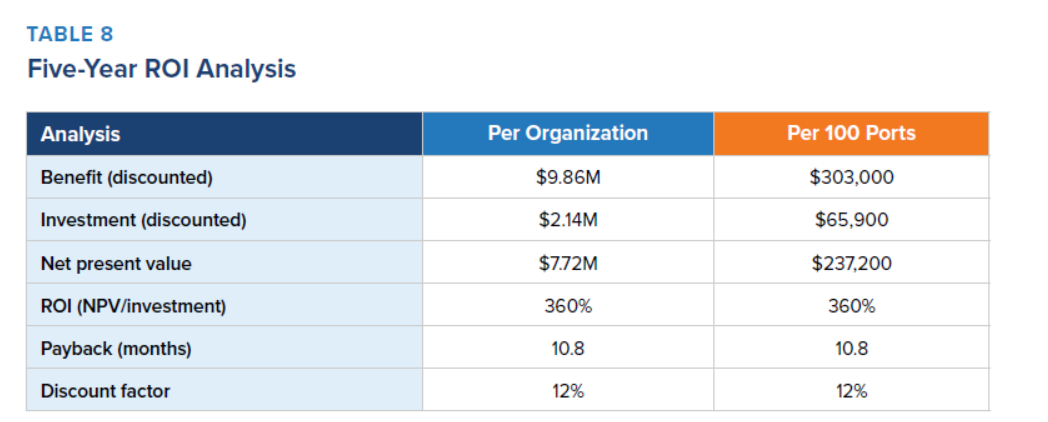
Task: Click the Benefit (discounted) row label
Action: point(126,178)
